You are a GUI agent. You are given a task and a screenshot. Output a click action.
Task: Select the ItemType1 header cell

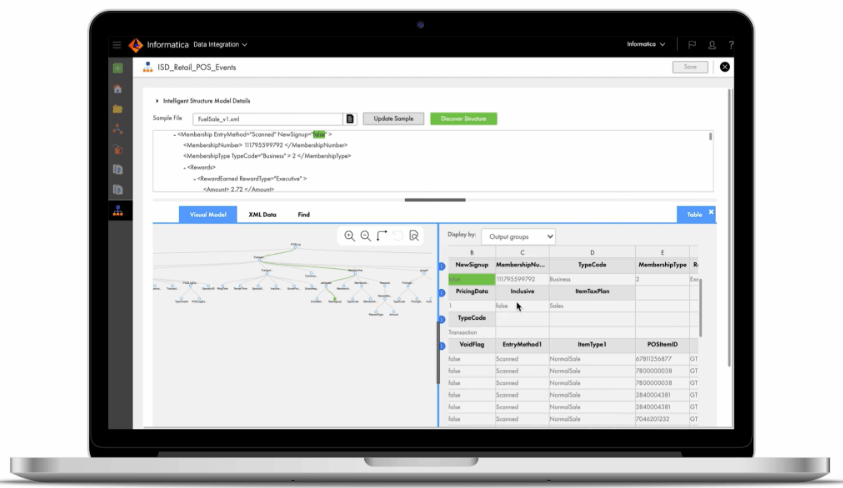click(x=592, y=345)
